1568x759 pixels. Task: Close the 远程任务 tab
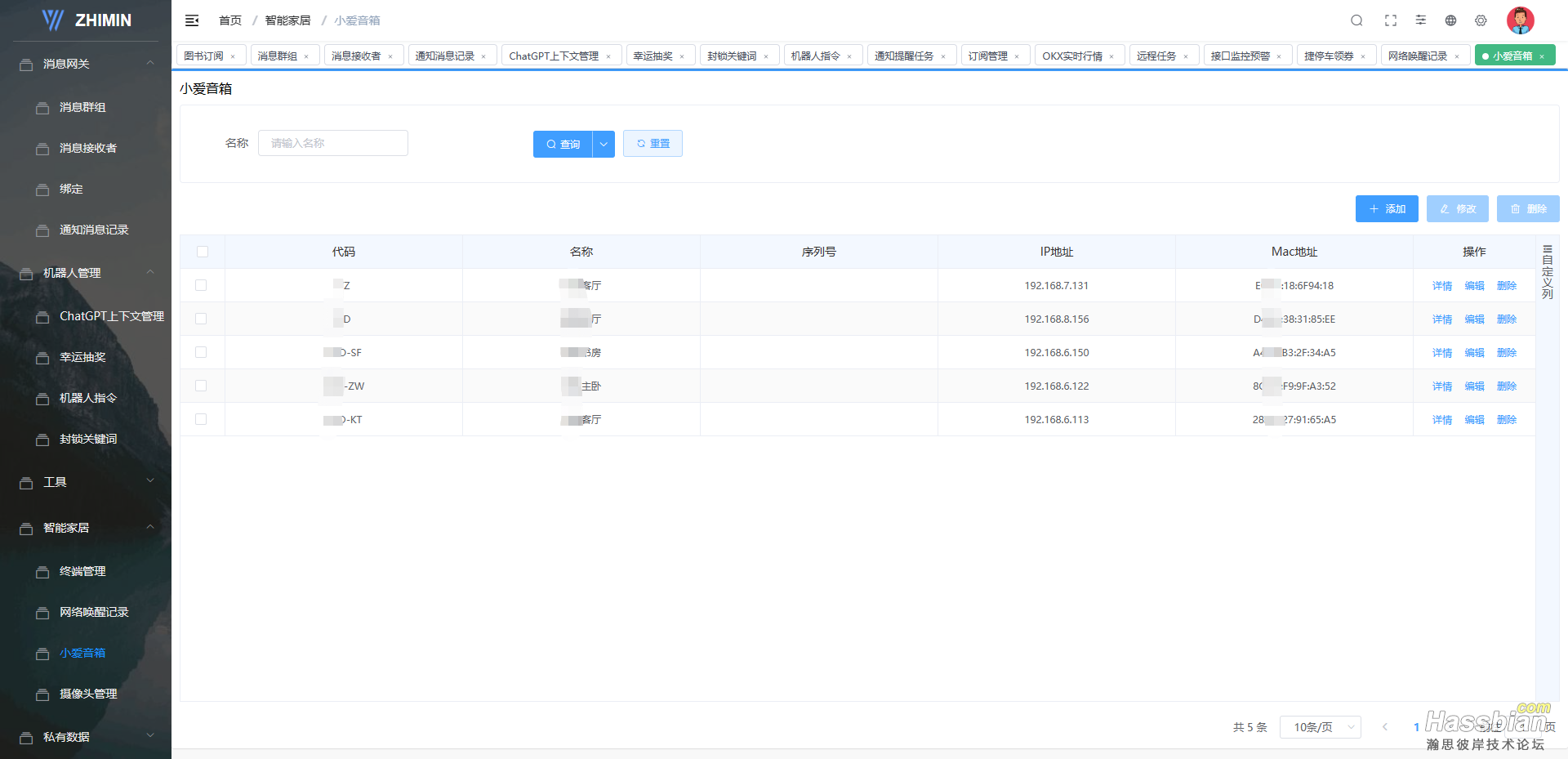[x=1186, y=56]
